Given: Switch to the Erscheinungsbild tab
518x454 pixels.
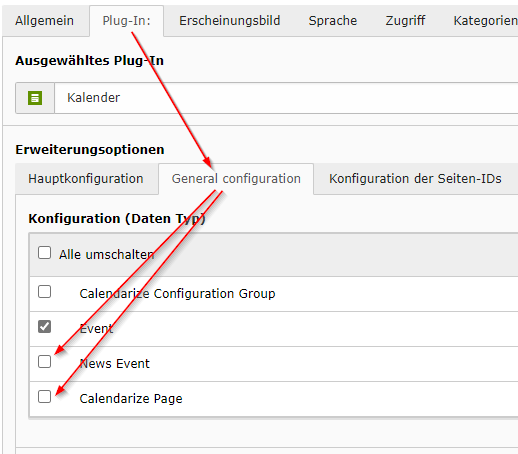Looking at the screenshot, I should coord(229,21).
